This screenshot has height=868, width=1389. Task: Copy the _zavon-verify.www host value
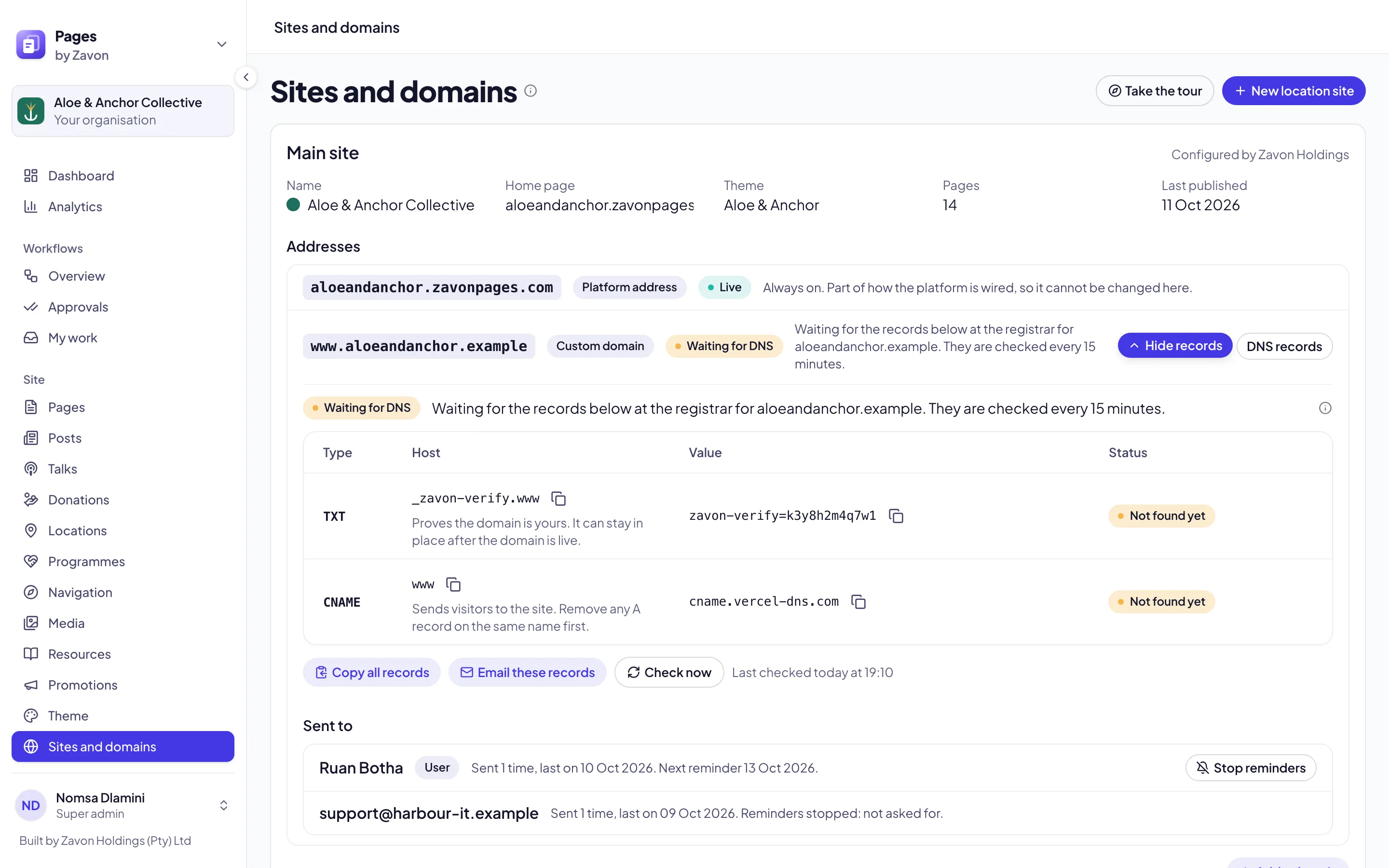tap(558, 498)
